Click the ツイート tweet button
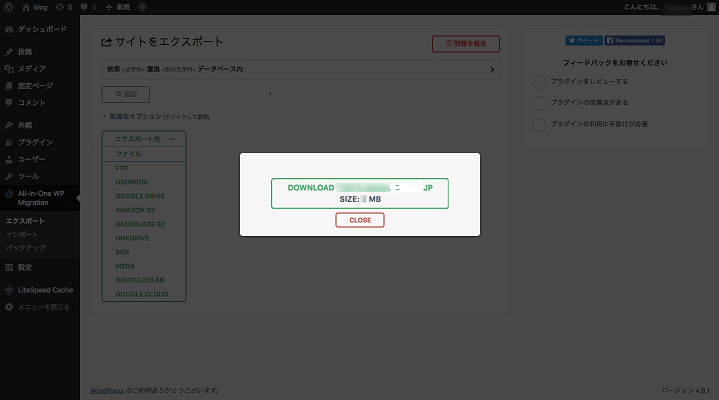The image size is (719, 400). (584, 41)
